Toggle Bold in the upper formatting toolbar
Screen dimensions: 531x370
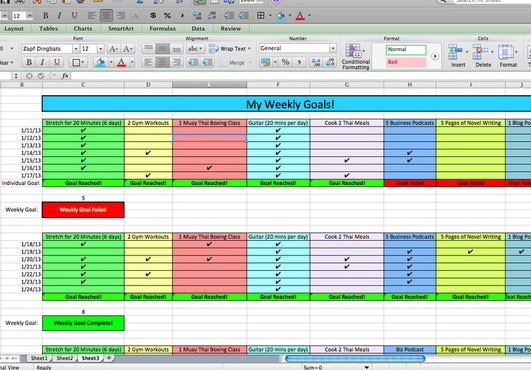point(45,16)
